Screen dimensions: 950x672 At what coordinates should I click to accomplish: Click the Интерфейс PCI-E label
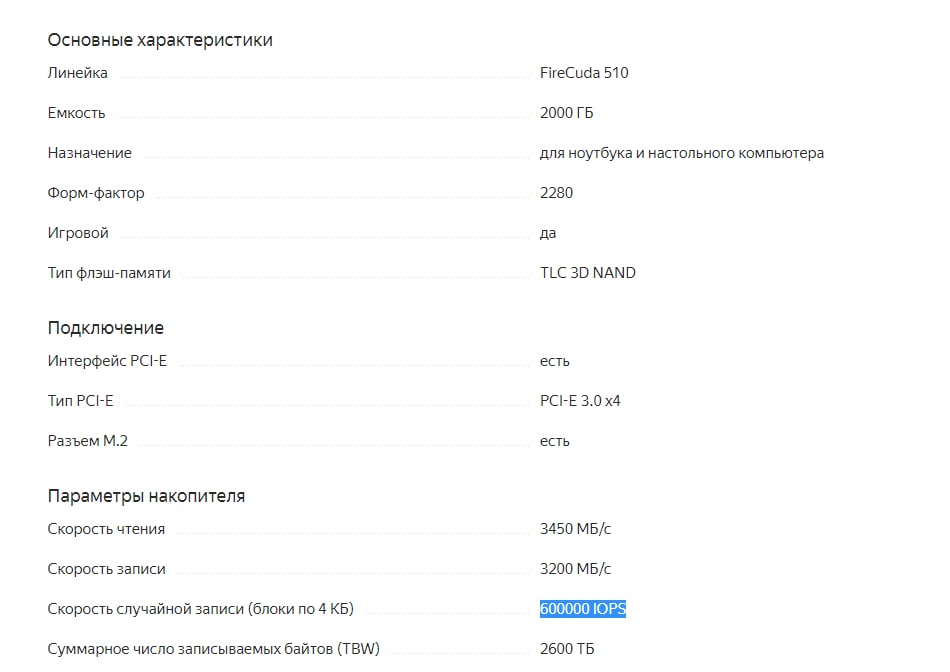click(107, 361)
